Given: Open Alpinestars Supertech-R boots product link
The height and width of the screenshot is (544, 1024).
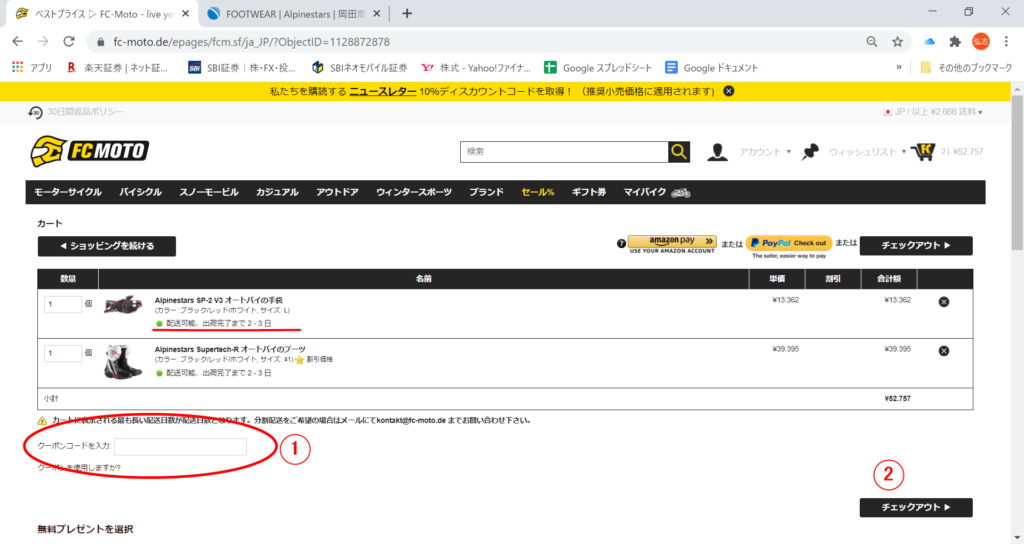Looking at the screenshot, I should (x=230, y=349).
